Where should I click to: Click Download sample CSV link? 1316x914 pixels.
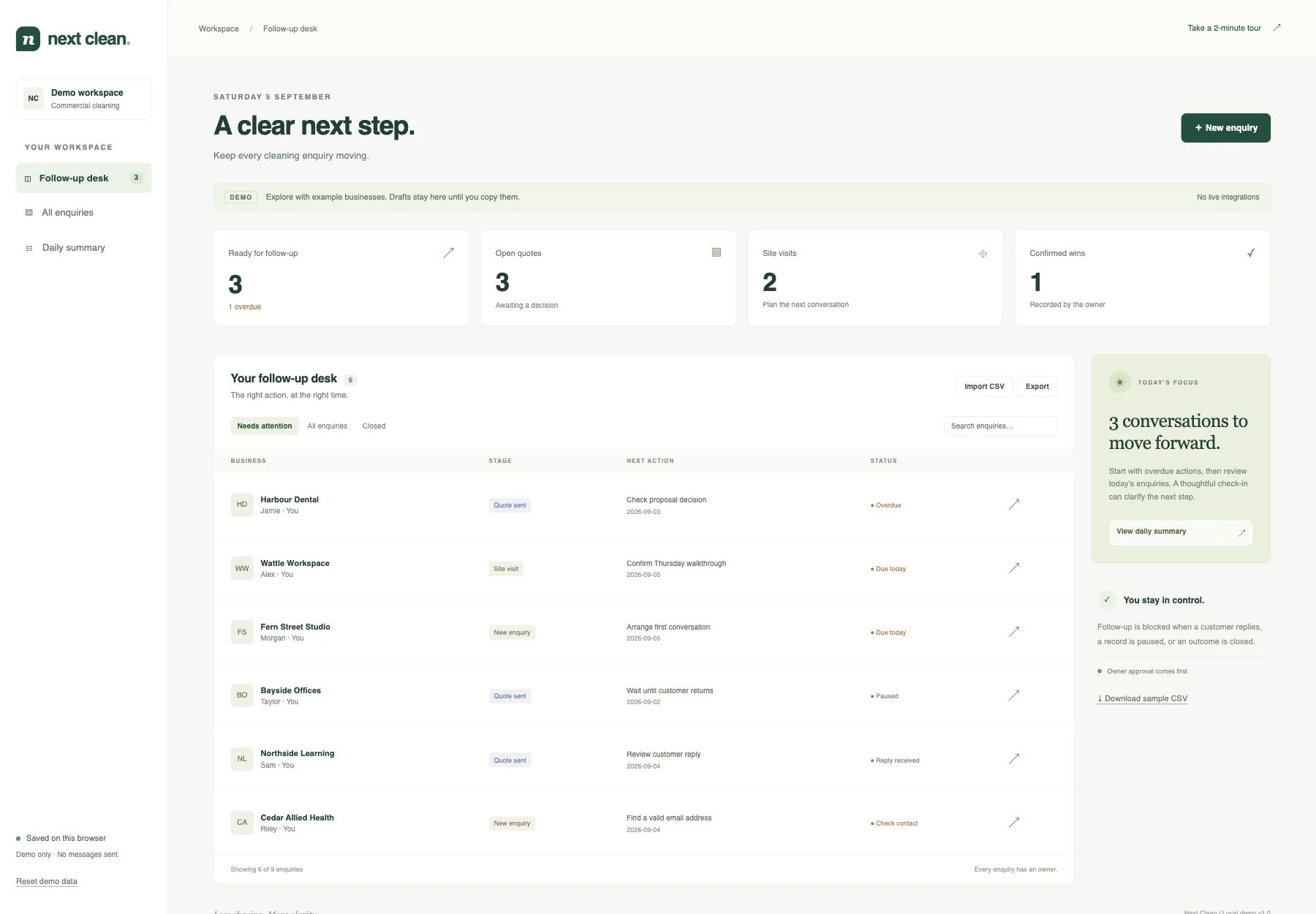pos(1142,698)
